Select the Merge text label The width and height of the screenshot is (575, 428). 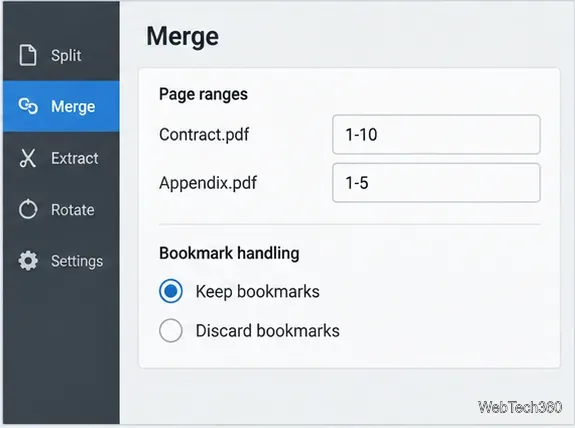pyautogui.click(x=73, y=107)
